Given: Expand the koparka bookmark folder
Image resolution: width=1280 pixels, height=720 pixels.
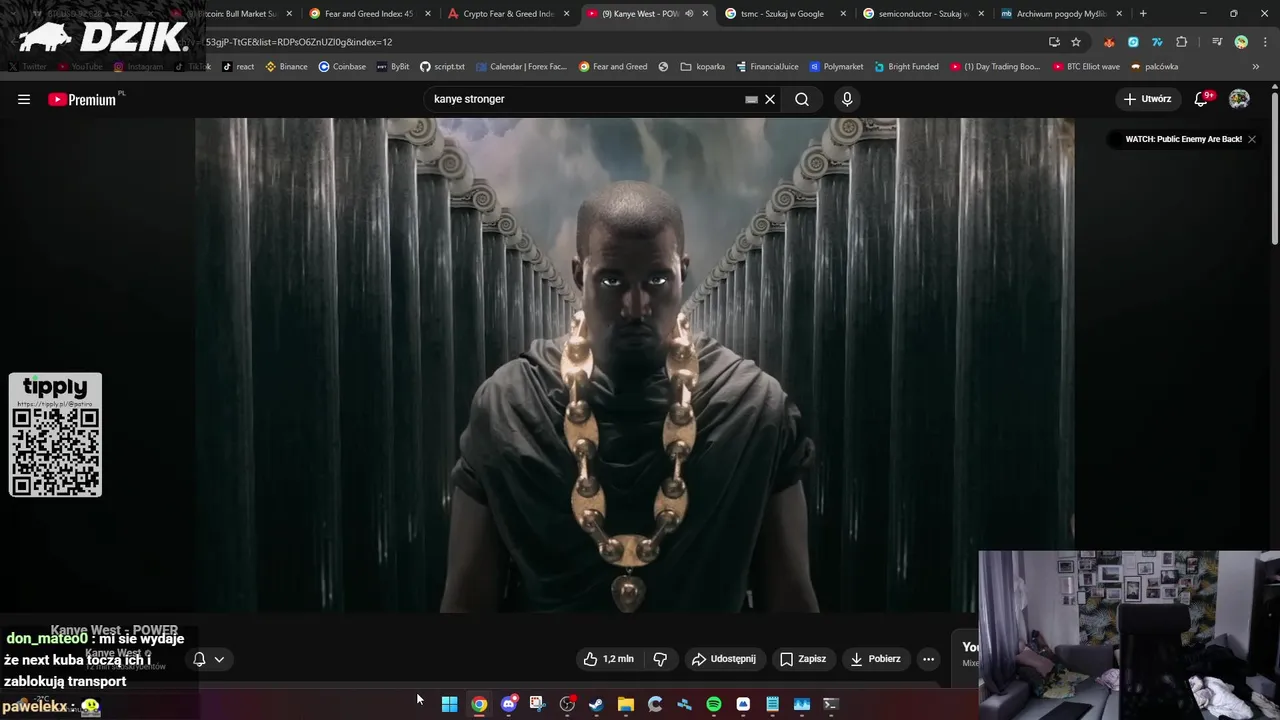Looking at the screenshot, I should [x=703, y=67].
